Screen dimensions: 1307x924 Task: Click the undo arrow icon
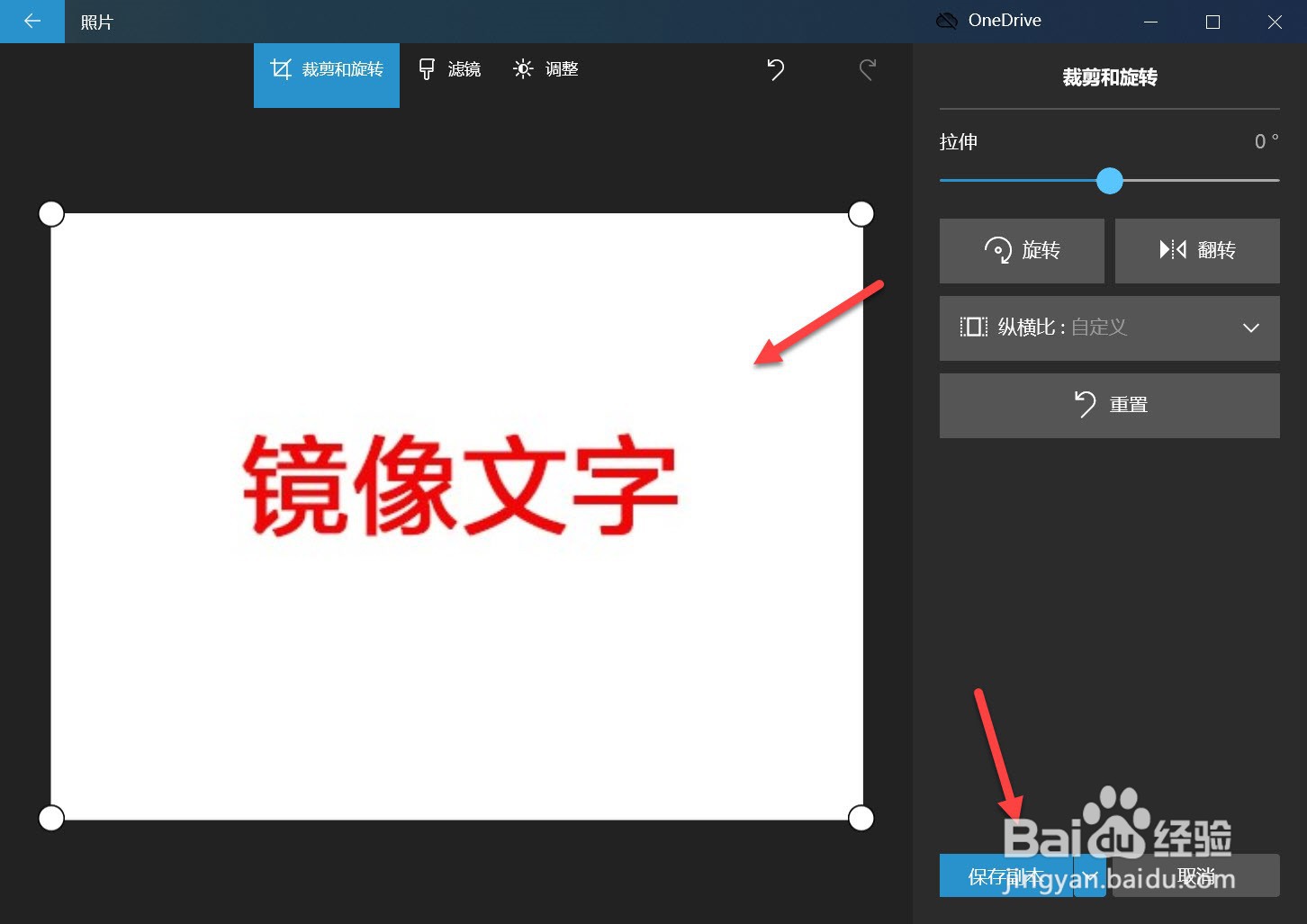[775, 69]
